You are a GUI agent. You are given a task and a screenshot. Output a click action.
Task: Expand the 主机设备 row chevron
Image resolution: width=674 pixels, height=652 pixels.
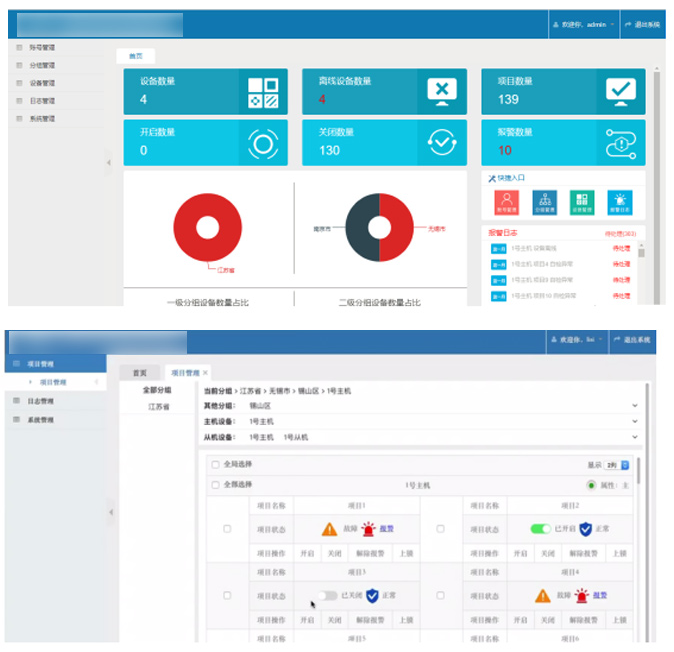[635, 422]
